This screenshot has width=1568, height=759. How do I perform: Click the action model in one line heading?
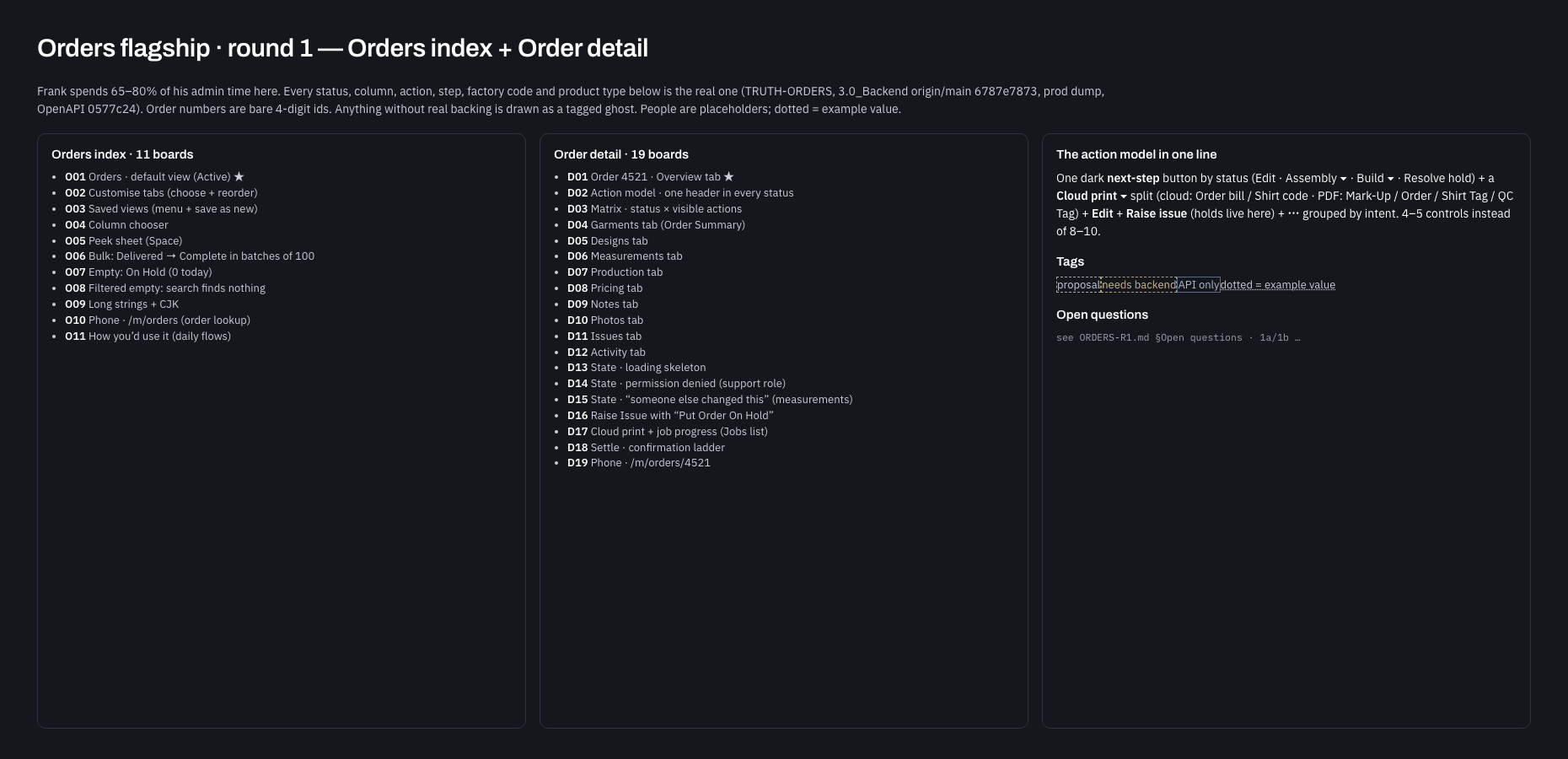(1136, 154)
